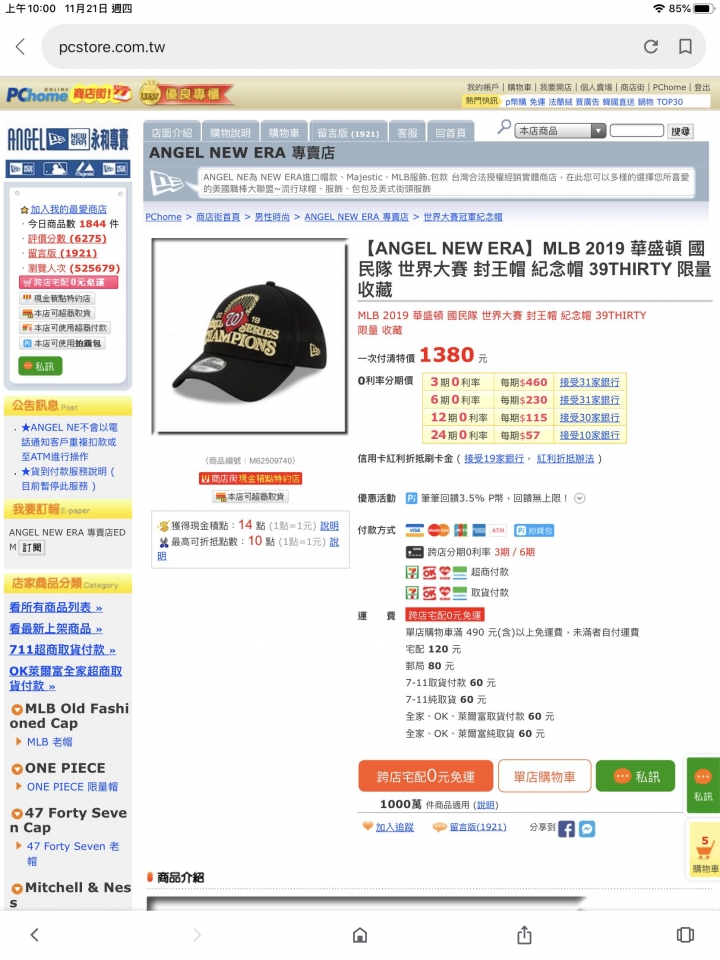Expand the 優惠活動 details arrow

point(580,498)
